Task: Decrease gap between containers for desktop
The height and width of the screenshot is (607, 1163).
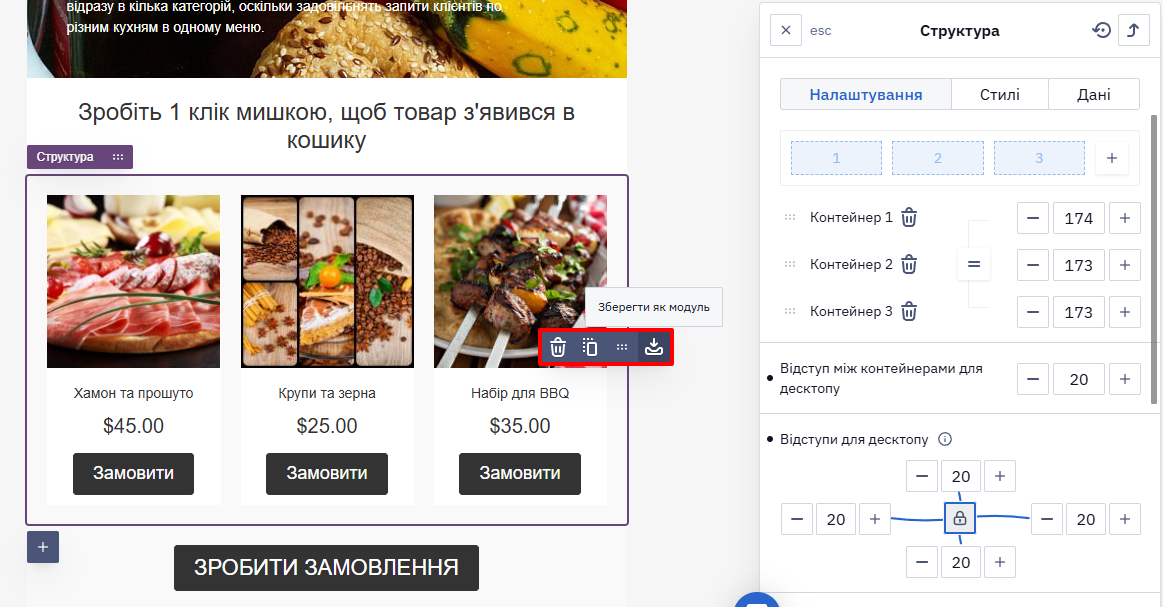Action: click(x=1032, y=379)
